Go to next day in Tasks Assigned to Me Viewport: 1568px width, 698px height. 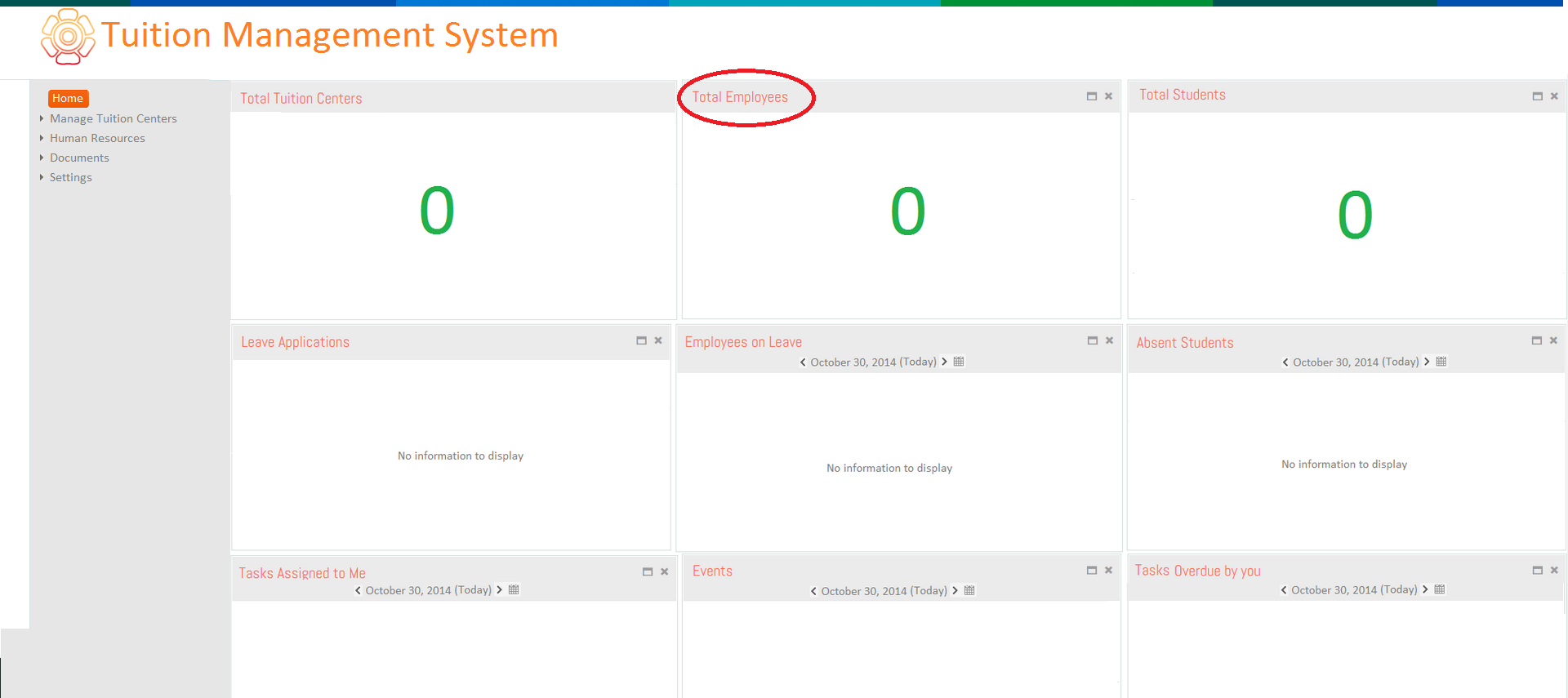click(499, 590)
